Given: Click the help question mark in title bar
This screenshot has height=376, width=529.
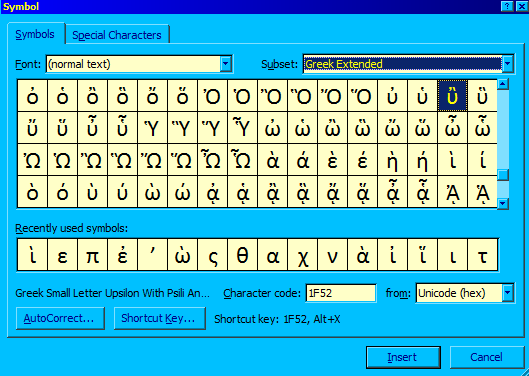Looking at the screenshot, I should [507, 6].
